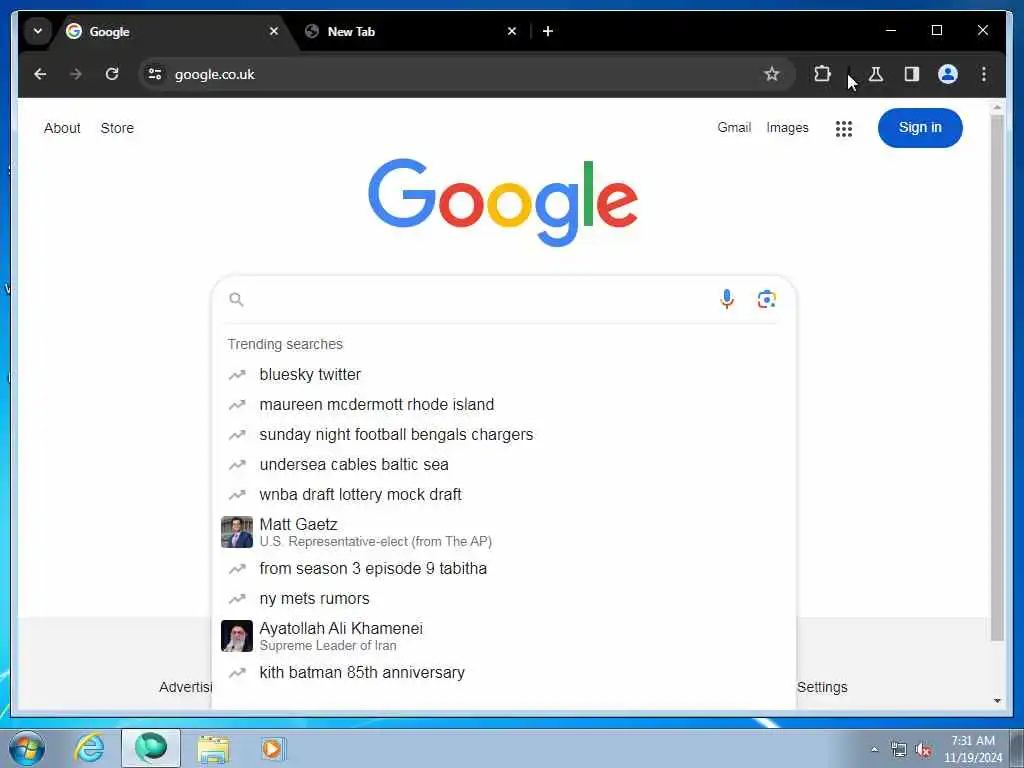Pick ny mets rumors suggestion
This screenshot has width=1024, height=768.
(504, 599)
